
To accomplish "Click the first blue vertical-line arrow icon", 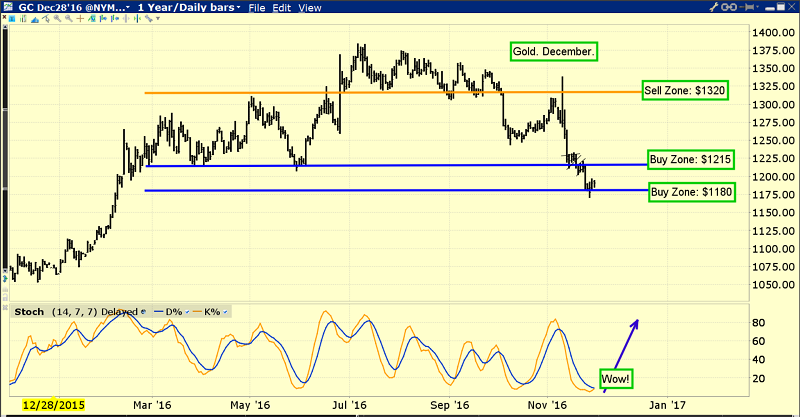I will [x=103, y=18].
